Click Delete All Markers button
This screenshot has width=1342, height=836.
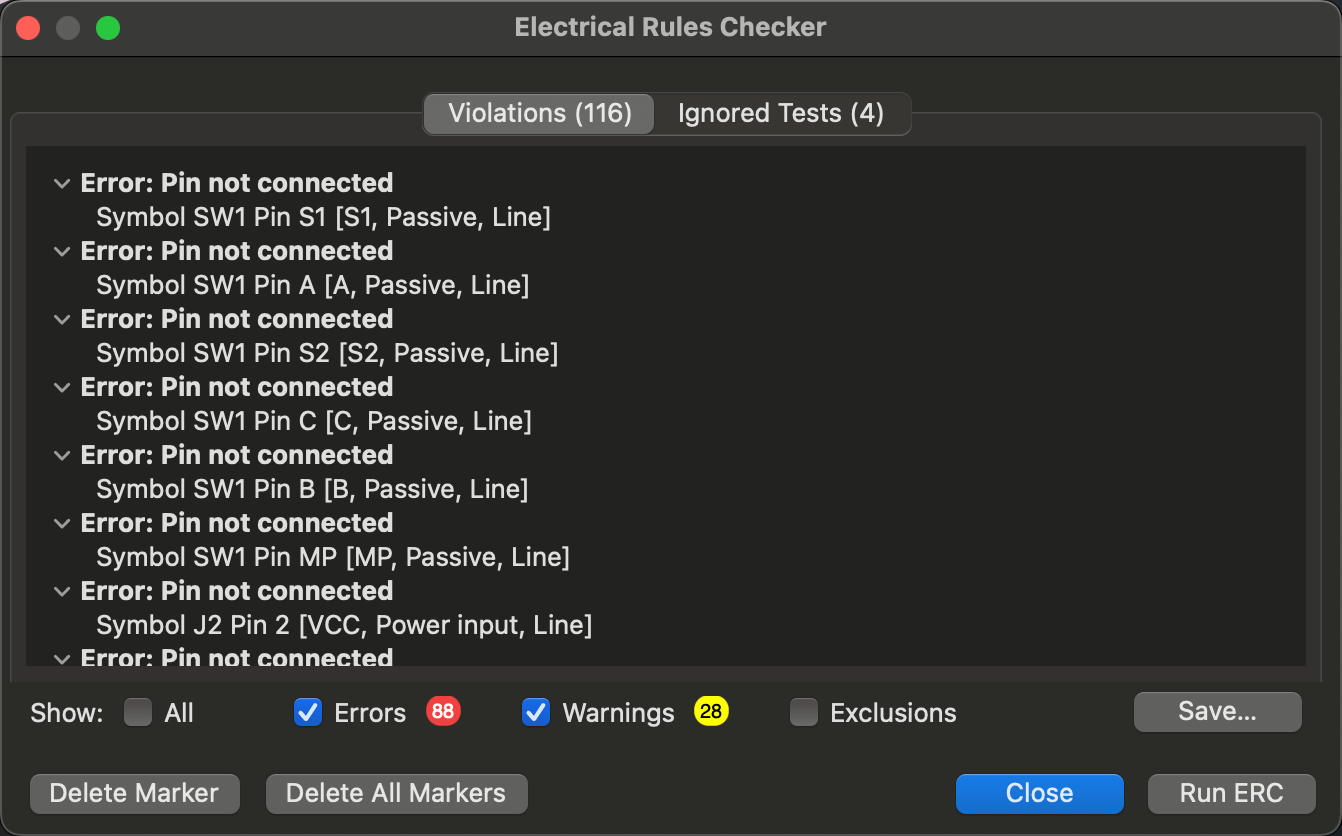tap(396, 793)
